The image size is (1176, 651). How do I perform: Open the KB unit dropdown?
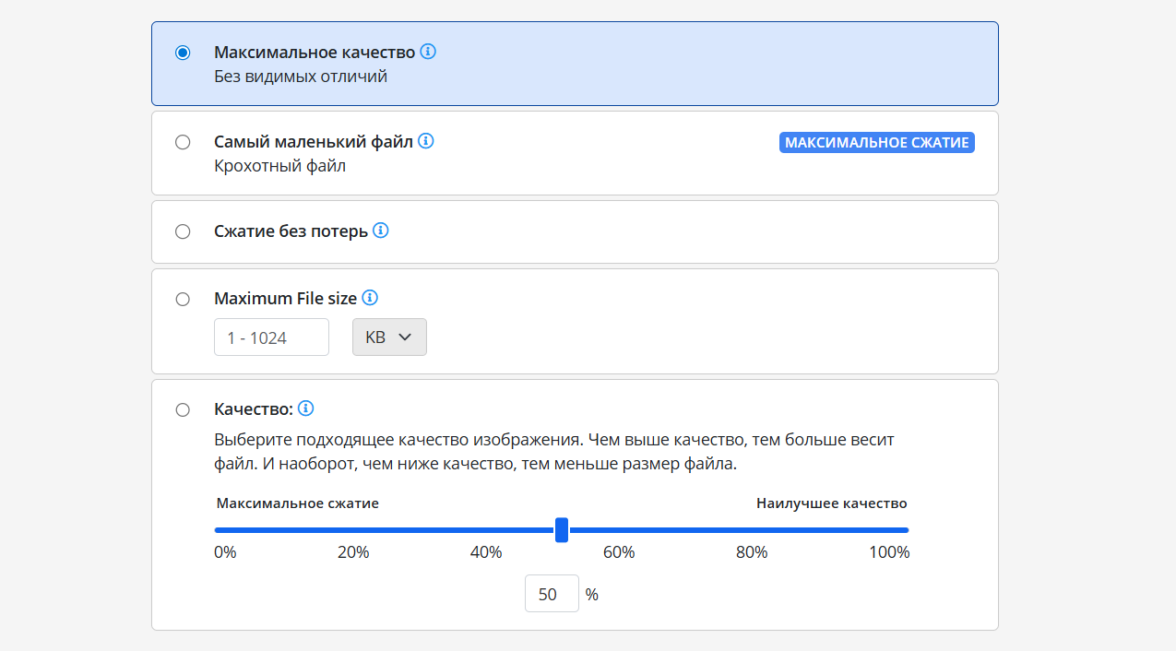pyautogui.click(x=389, y=337)
